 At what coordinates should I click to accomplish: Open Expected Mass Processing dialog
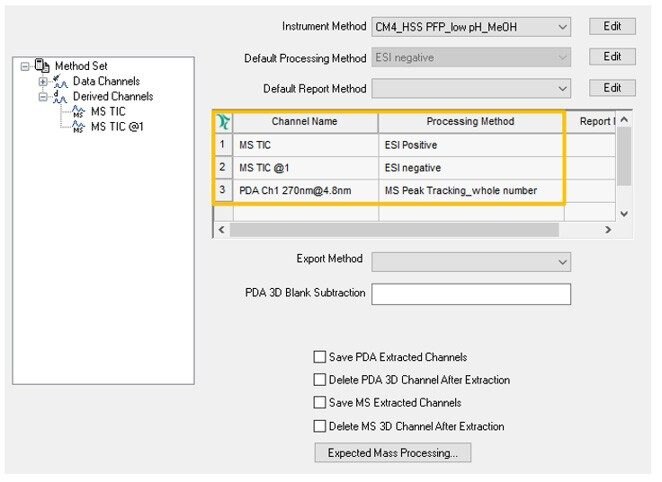[393, 453]
